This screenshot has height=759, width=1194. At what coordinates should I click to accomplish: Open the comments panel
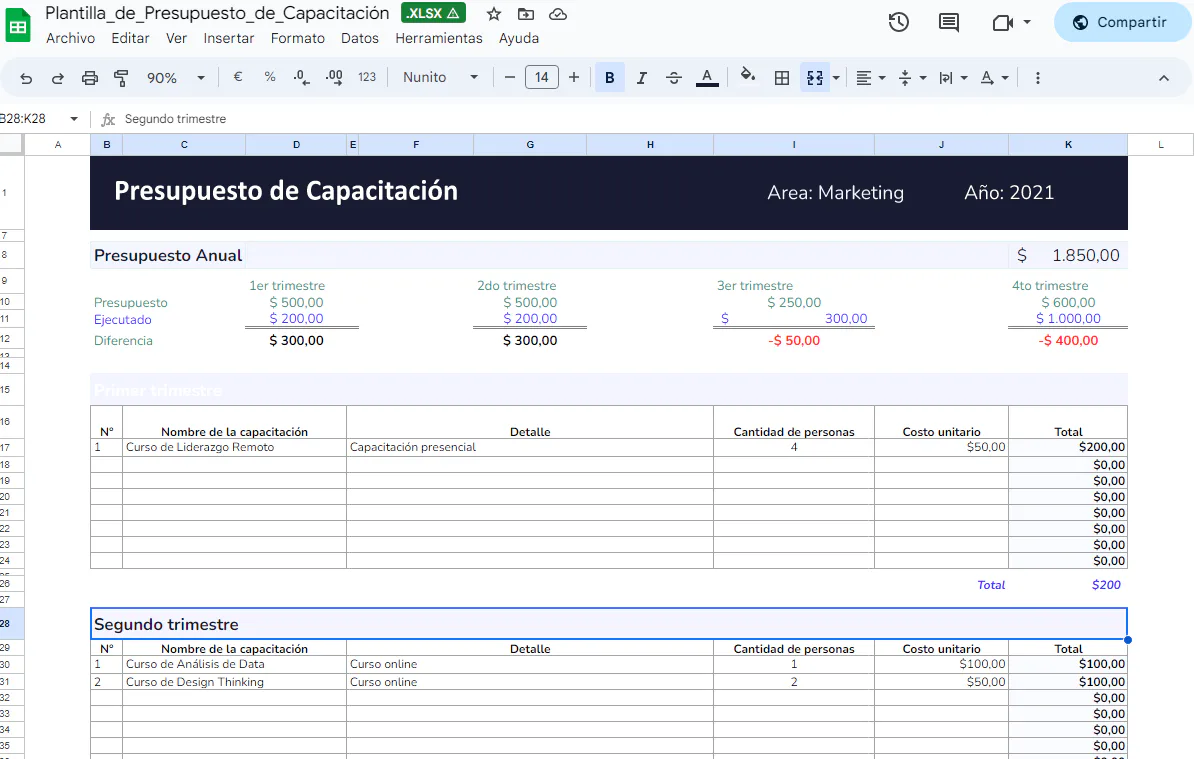tap(948, 22)
